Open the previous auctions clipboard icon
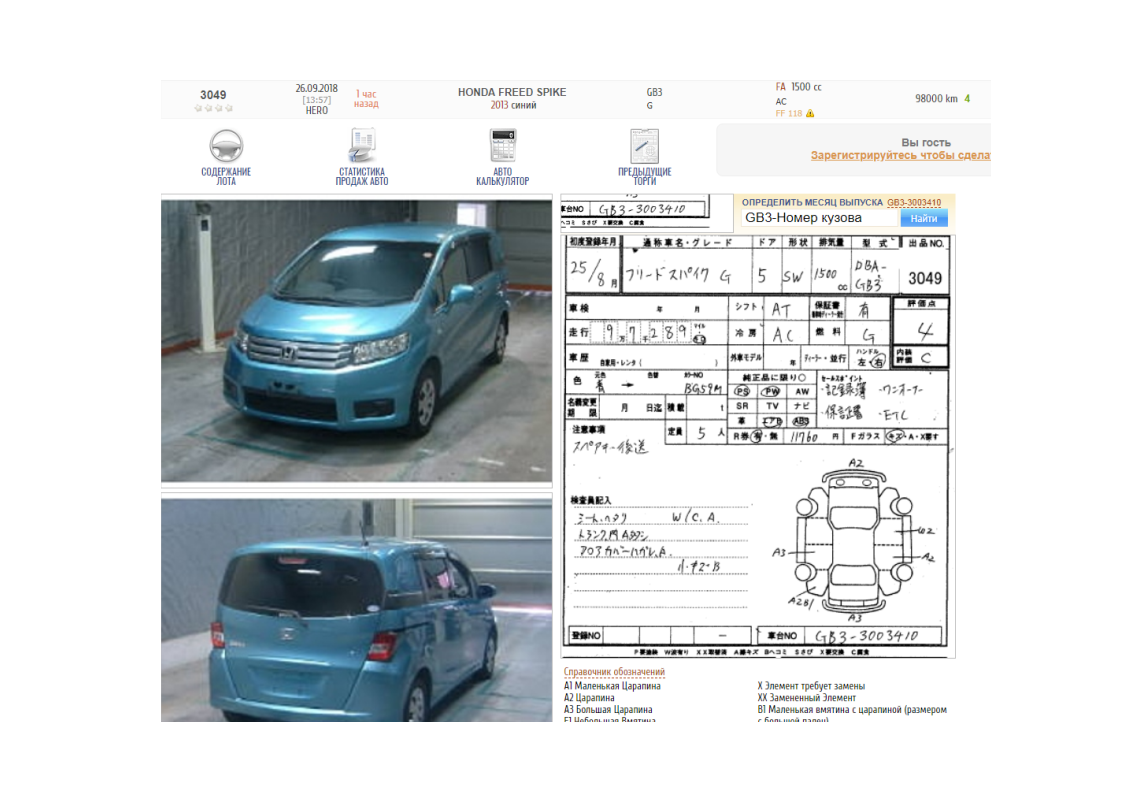 644,146
